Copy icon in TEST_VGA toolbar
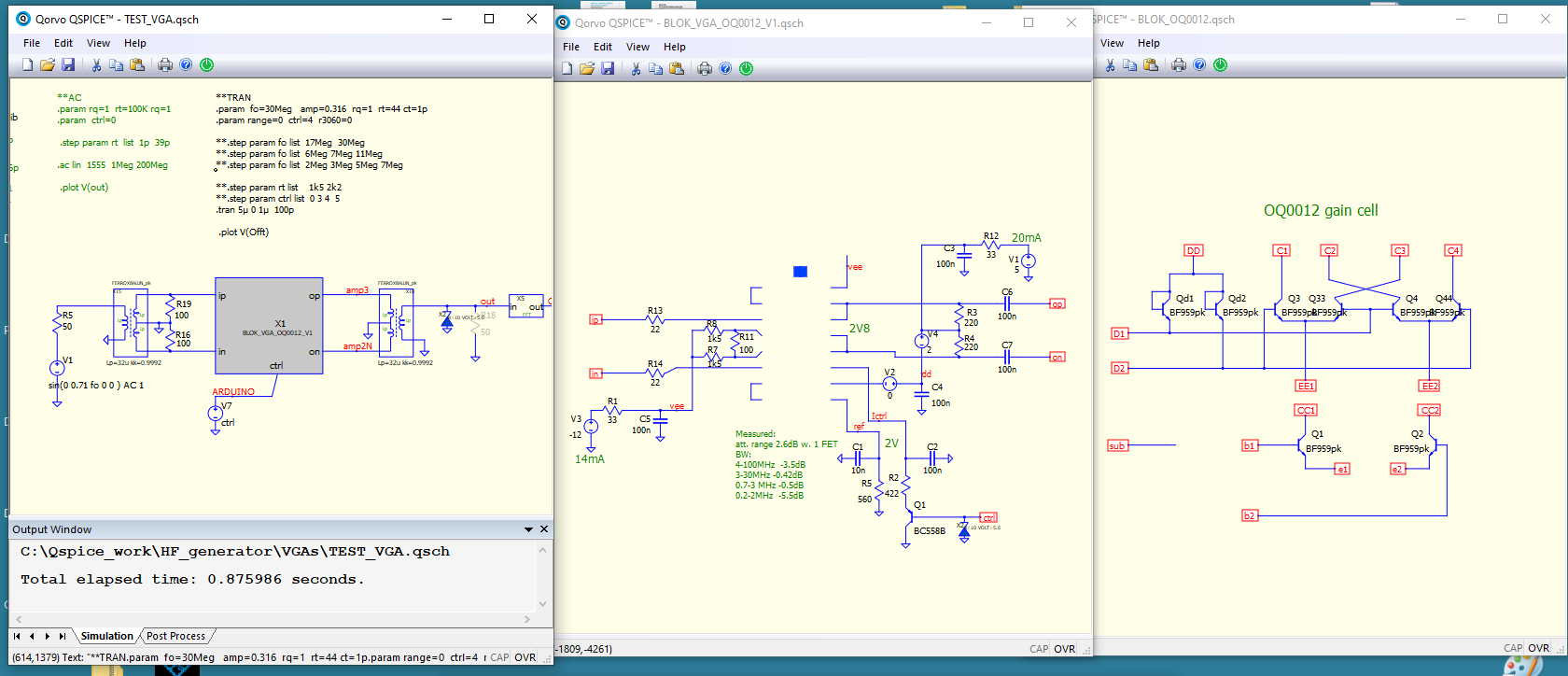 point(117,64)
